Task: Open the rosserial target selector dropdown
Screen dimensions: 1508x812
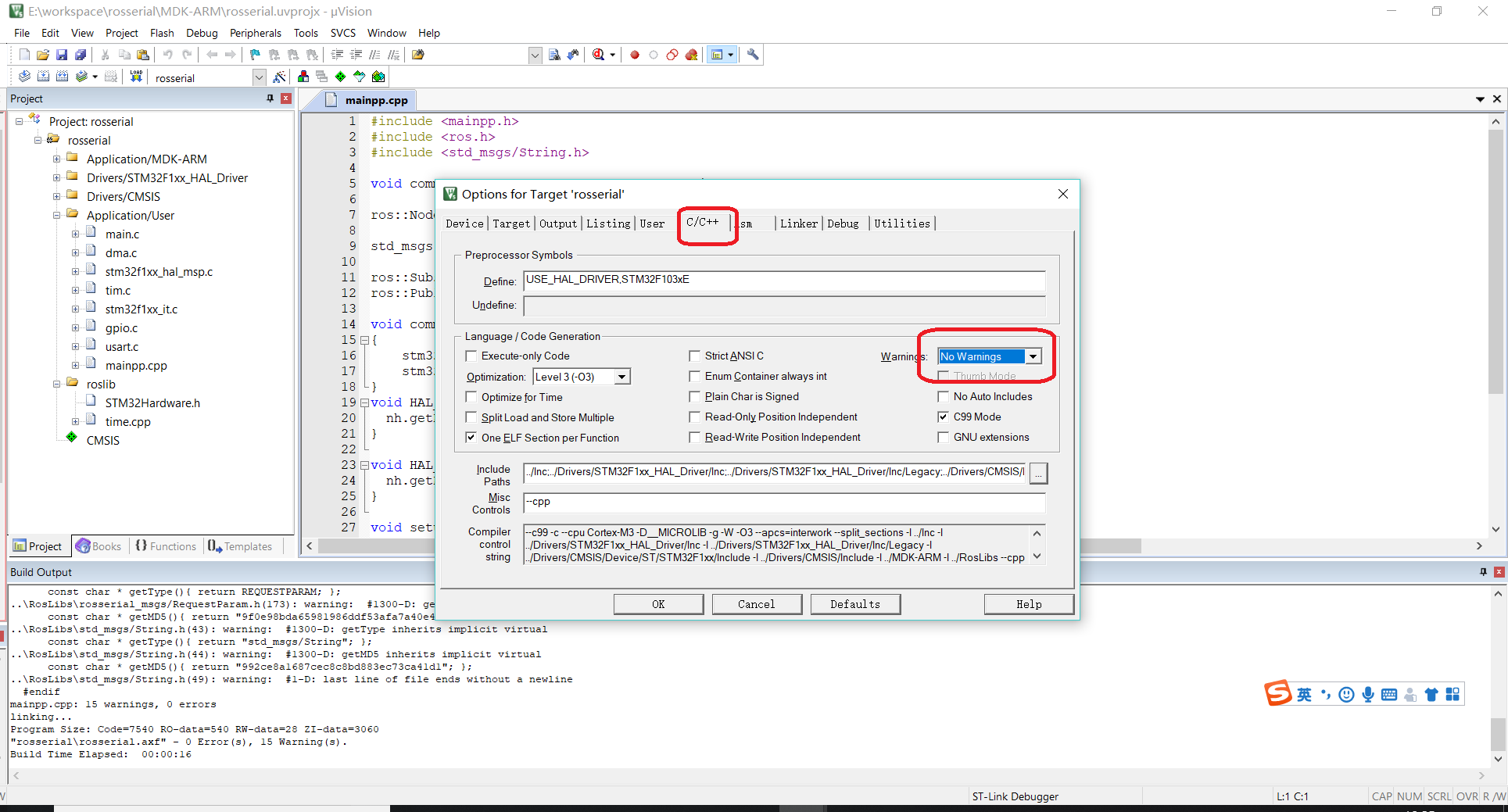Action: tap(259, 77)
